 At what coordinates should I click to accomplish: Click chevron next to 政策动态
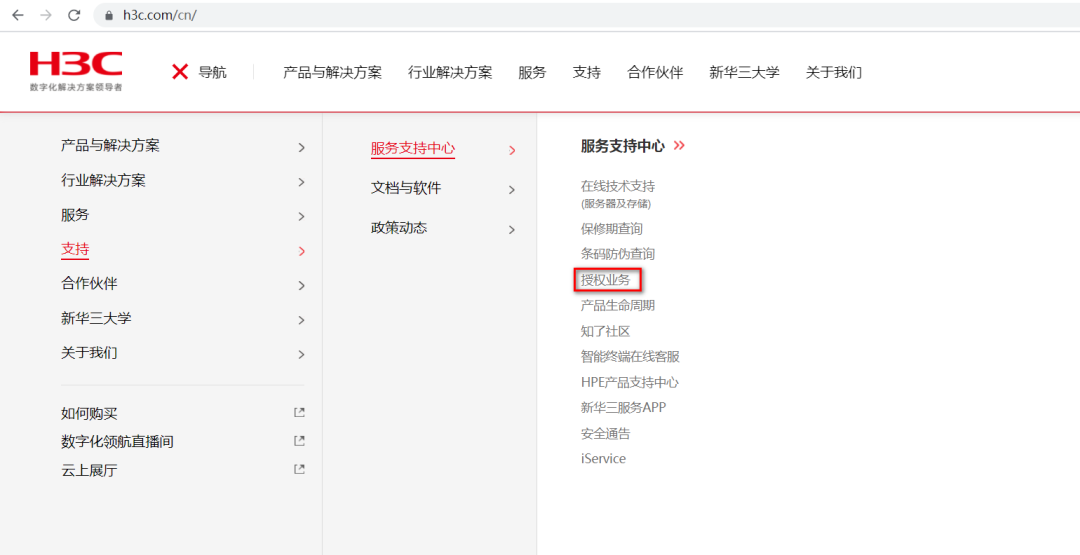pyautogui.click(x=512, y=230)
